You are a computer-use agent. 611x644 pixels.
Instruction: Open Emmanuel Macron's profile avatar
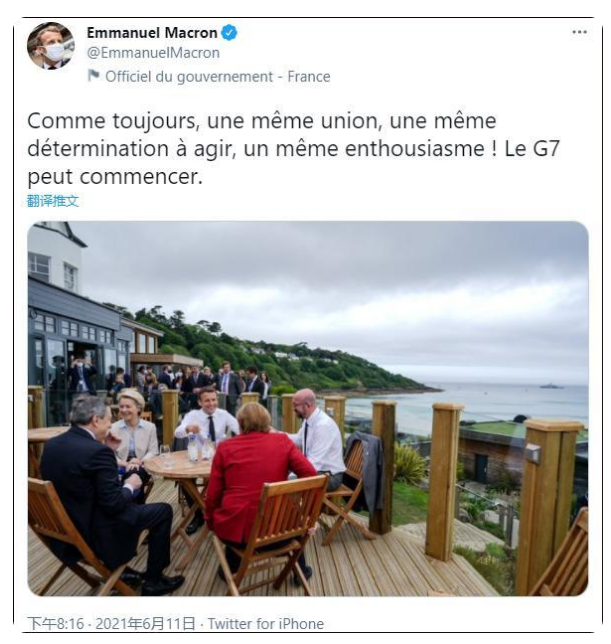51,46
